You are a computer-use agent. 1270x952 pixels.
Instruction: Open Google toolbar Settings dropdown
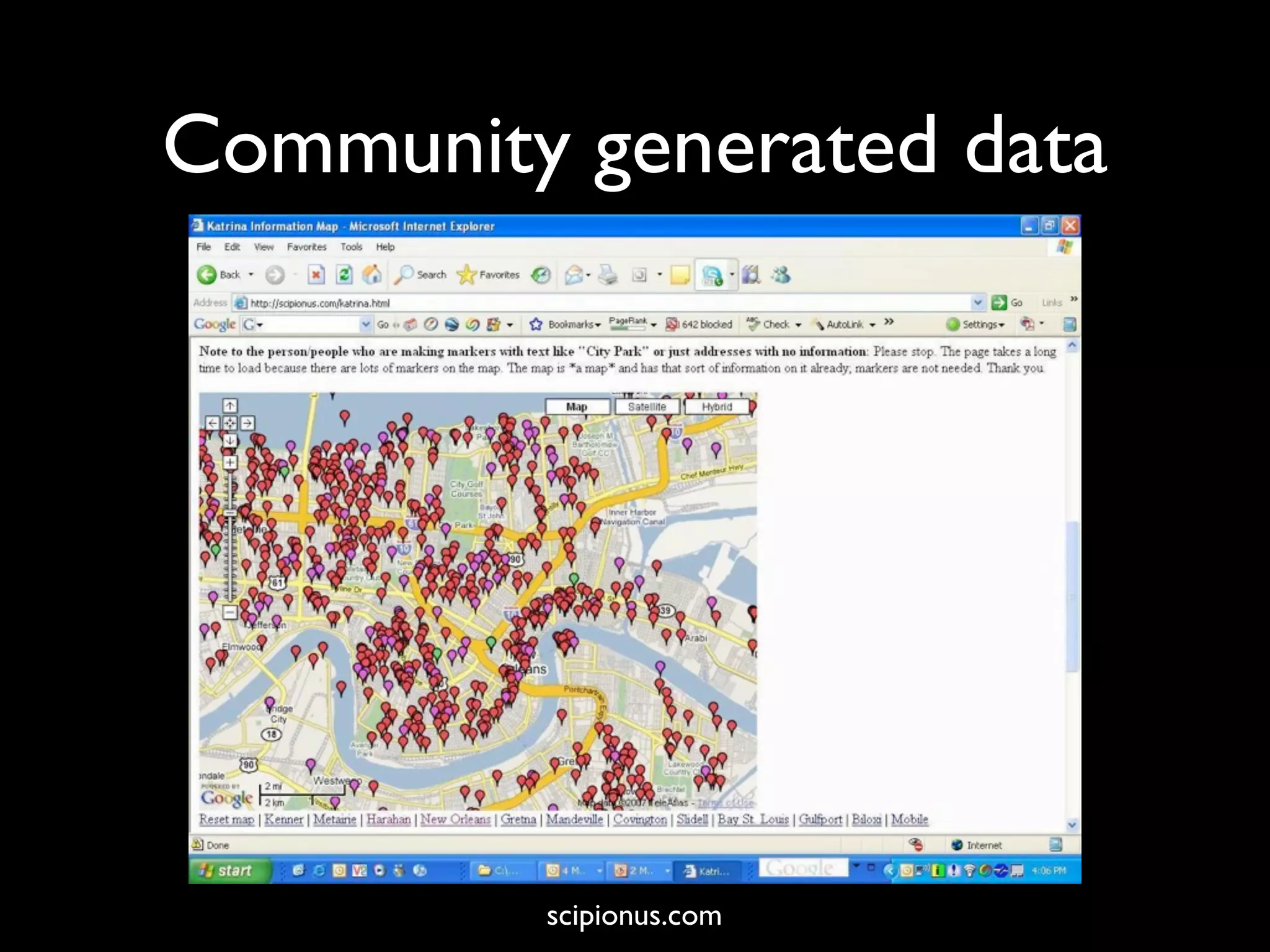pos(975,324)
